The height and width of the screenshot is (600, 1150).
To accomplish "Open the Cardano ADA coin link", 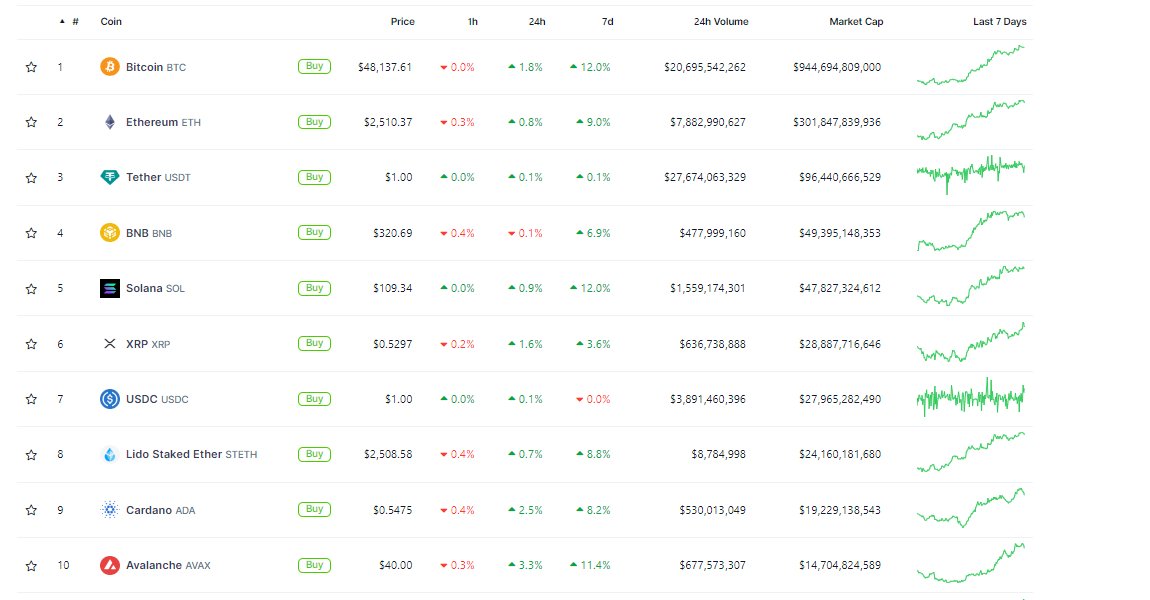I will (161, 510).
